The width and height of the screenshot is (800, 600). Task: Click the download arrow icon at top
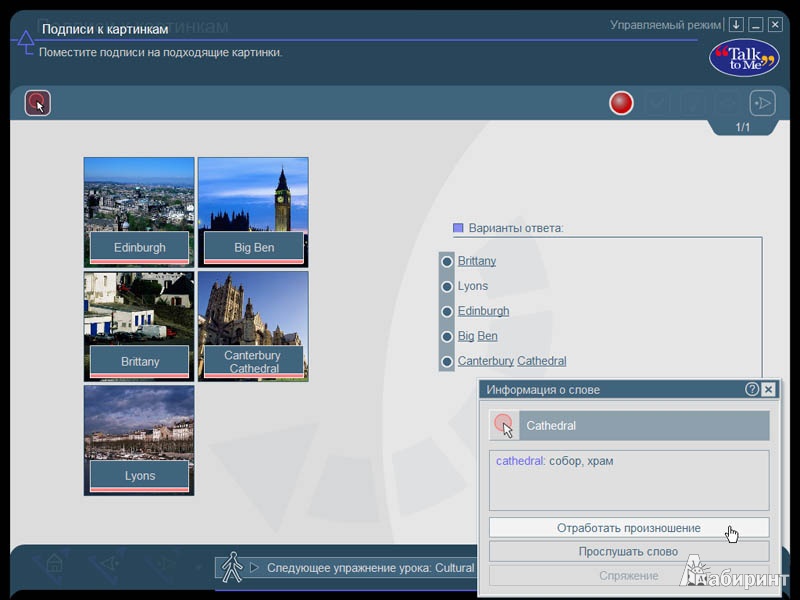pos(736,24)
